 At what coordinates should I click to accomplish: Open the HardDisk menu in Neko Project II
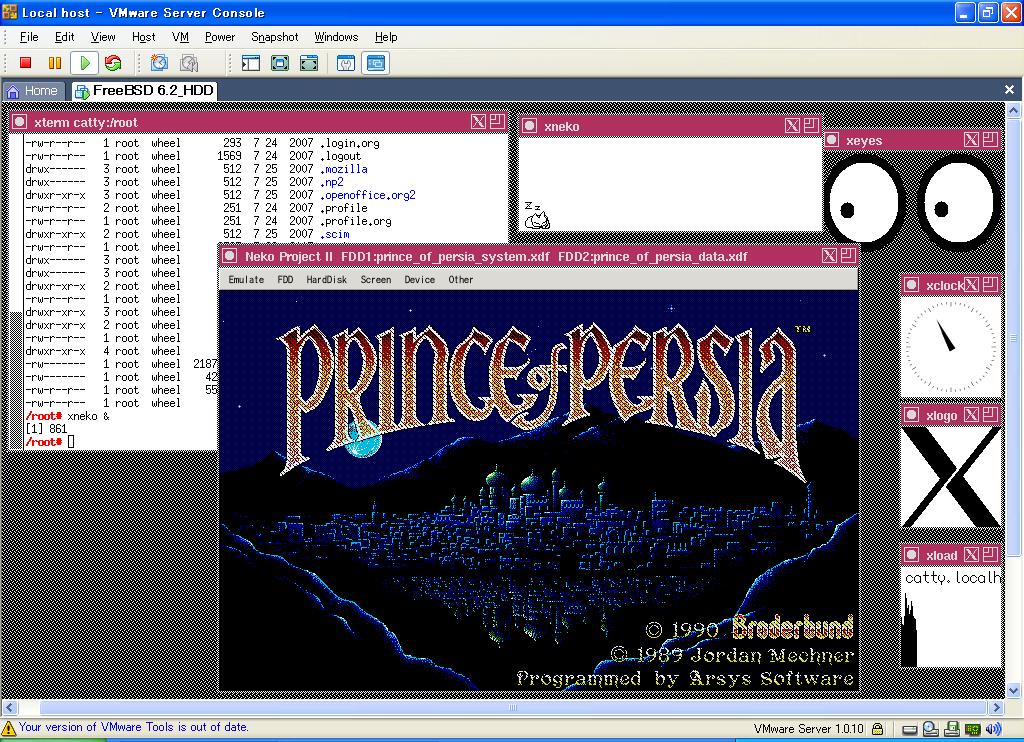327,280
